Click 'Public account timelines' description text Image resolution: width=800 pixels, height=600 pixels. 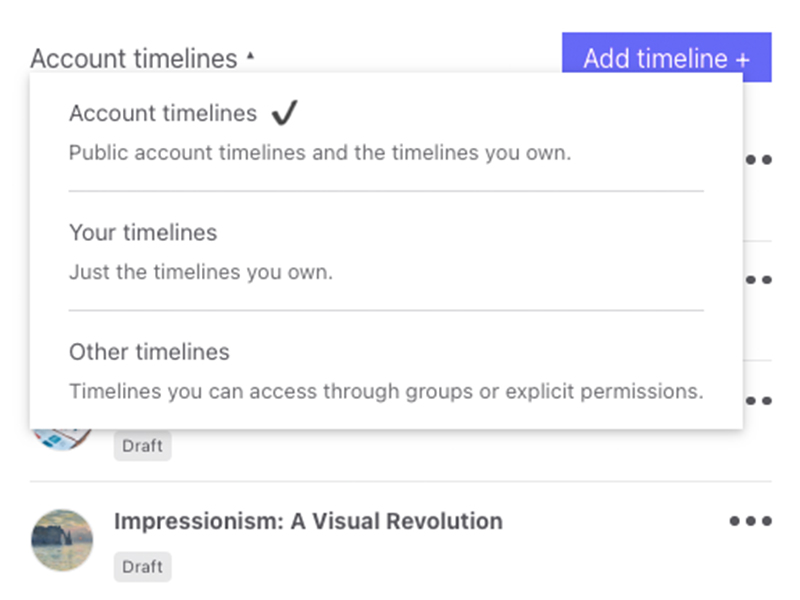[x=320, y=153]
